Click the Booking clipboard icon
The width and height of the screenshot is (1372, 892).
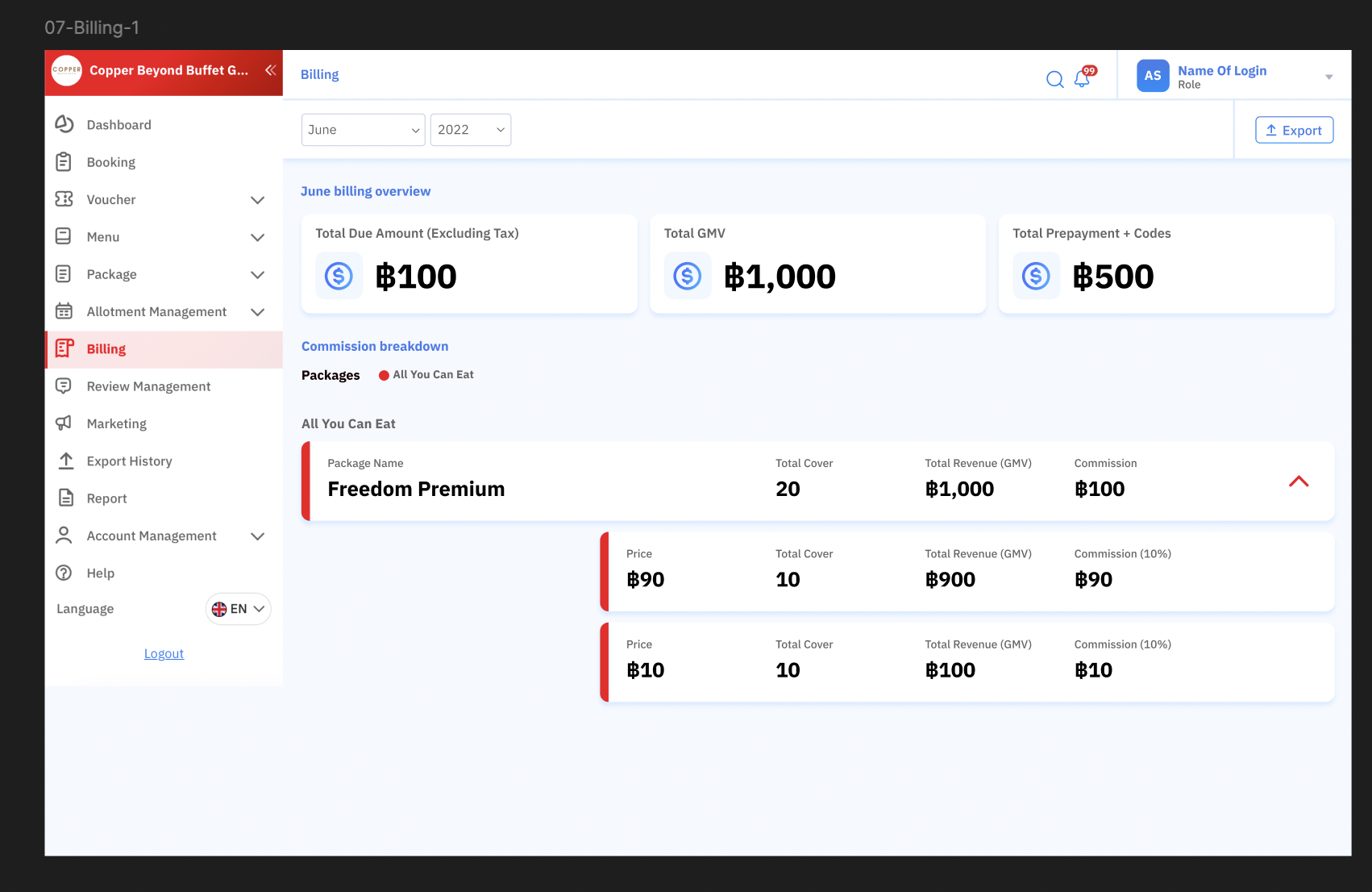coord(64,162)
